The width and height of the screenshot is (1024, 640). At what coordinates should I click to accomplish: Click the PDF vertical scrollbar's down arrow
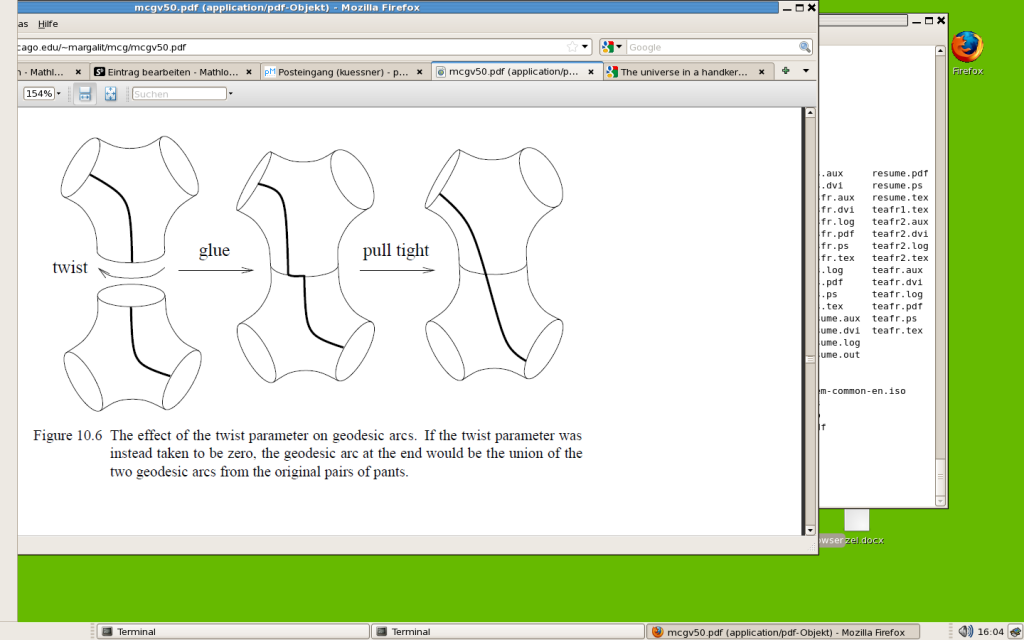(809, 529)
